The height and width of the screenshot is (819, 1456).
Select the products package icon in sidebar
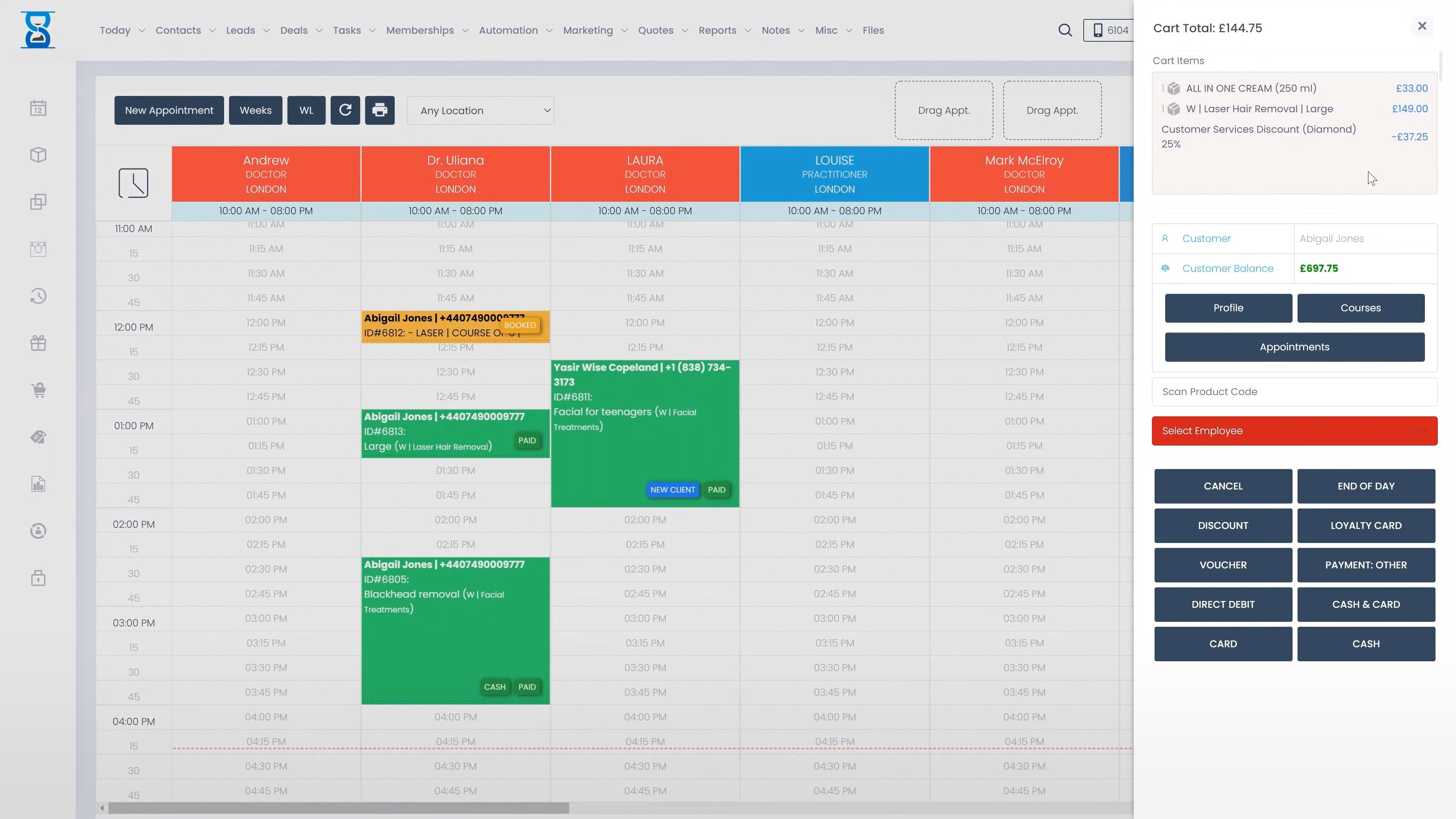[38, 154]
